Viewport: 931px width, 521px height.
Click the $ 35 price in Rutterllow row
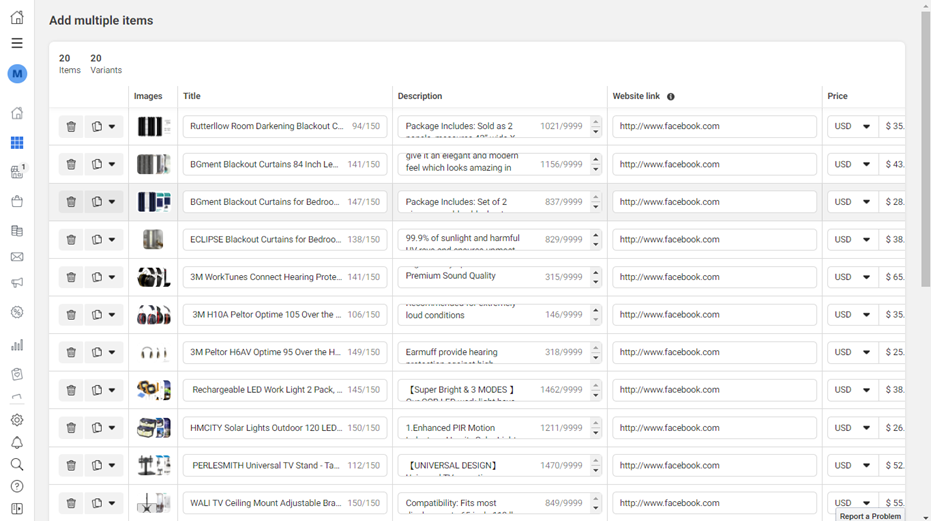click(893, 127)
